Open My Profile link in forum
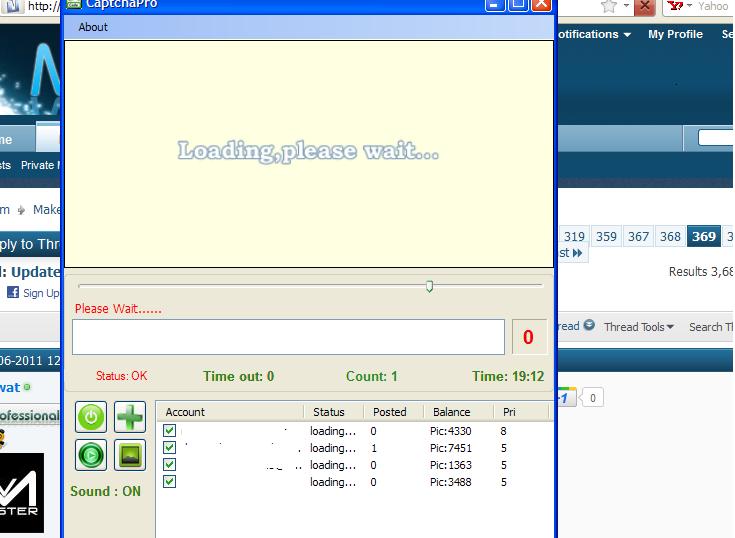Viewport: 735px width, 538px height. 675,34
